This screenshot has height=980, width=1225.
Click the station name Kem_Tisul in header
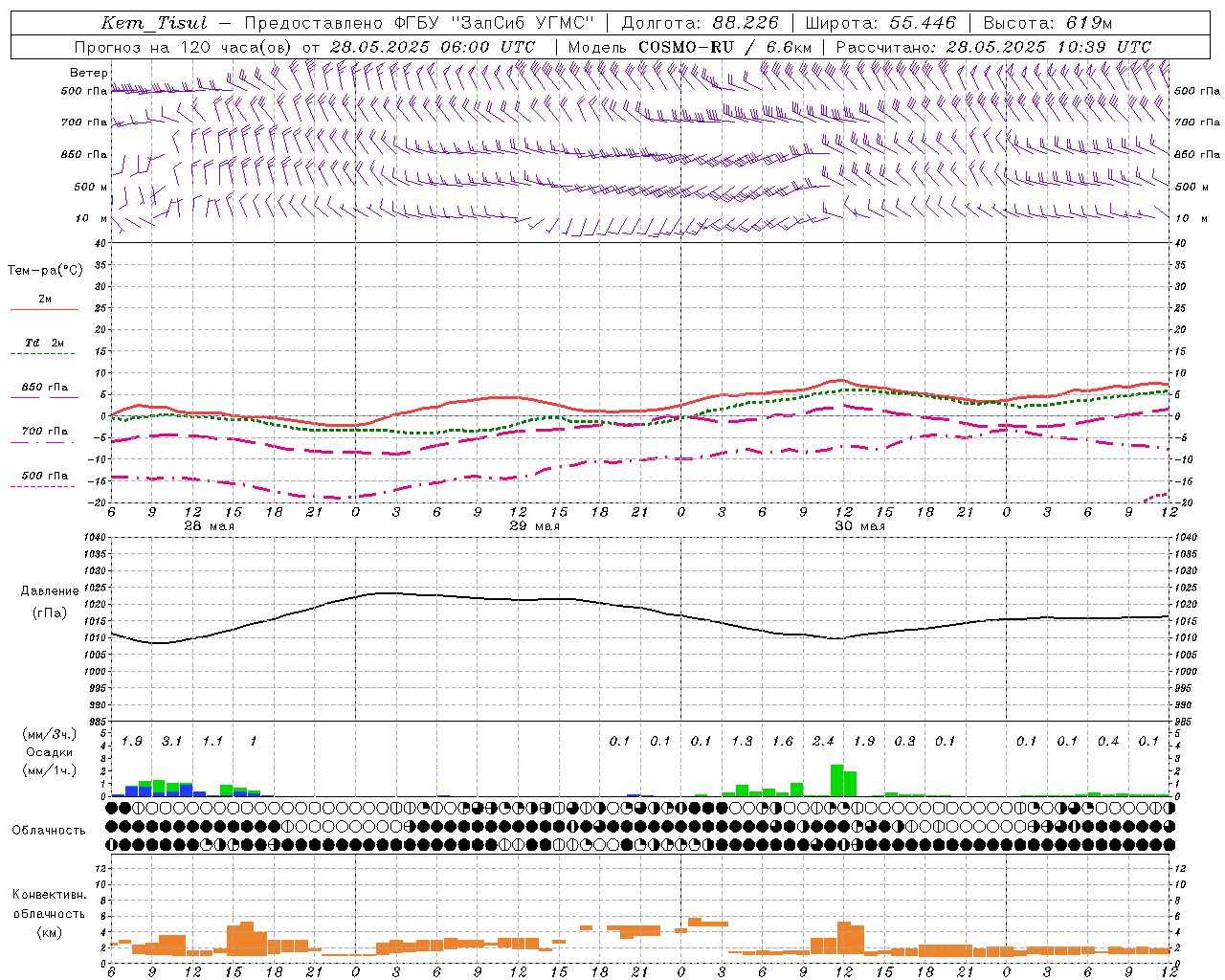tap(154, 23)
